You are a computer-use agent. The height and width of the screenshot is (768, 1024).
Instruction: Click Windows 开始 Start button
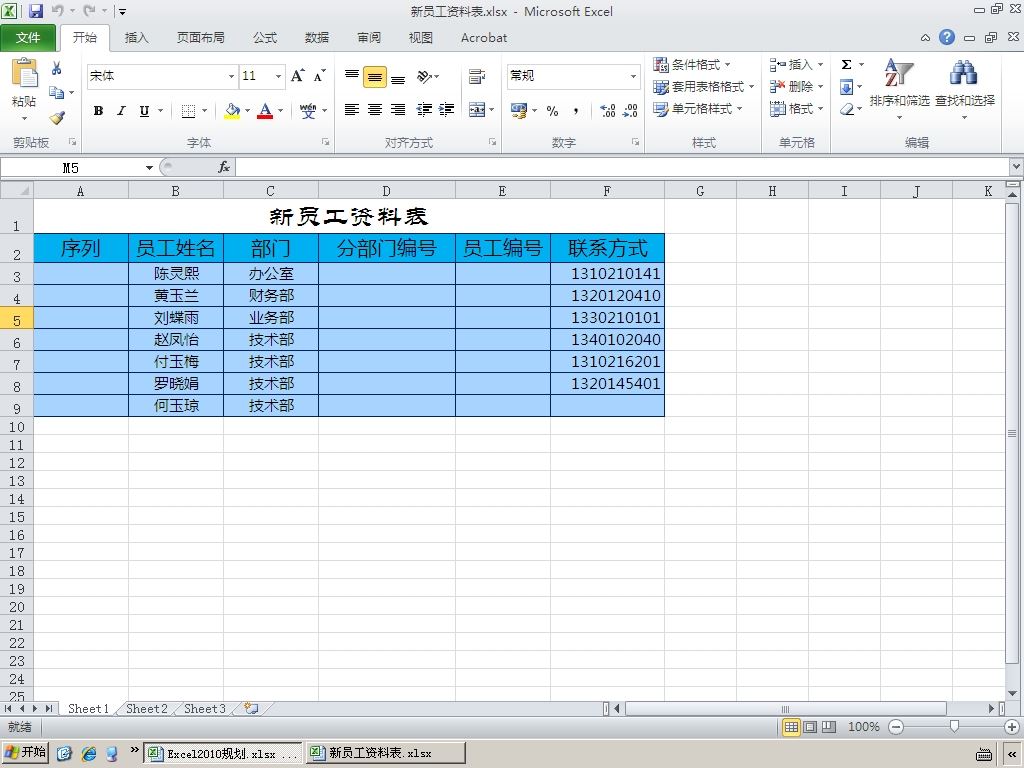point(25,752)
